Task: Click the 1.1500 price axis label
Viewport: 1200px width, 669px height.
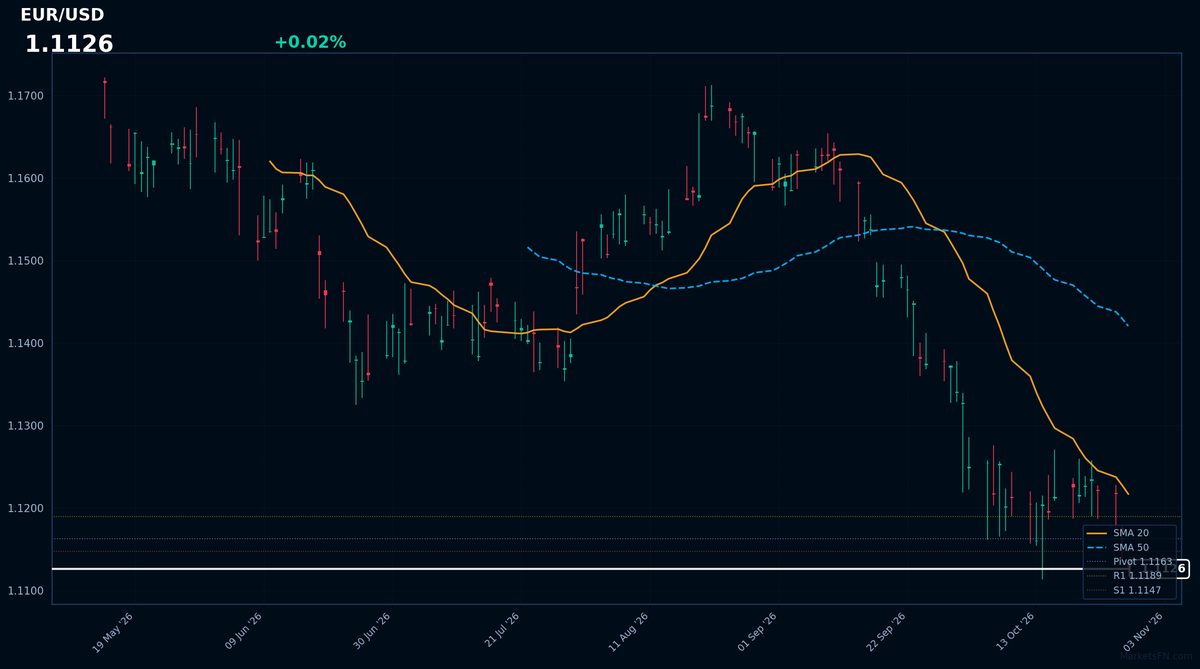Action: tap(25, 261)
